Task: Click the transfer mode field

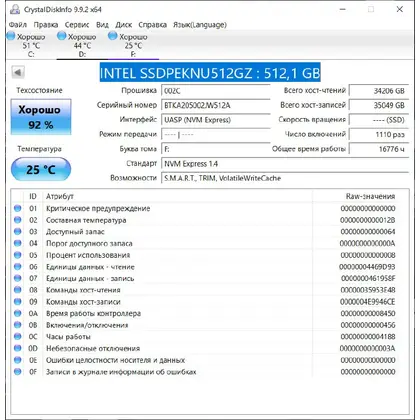Action: (215, 135)
